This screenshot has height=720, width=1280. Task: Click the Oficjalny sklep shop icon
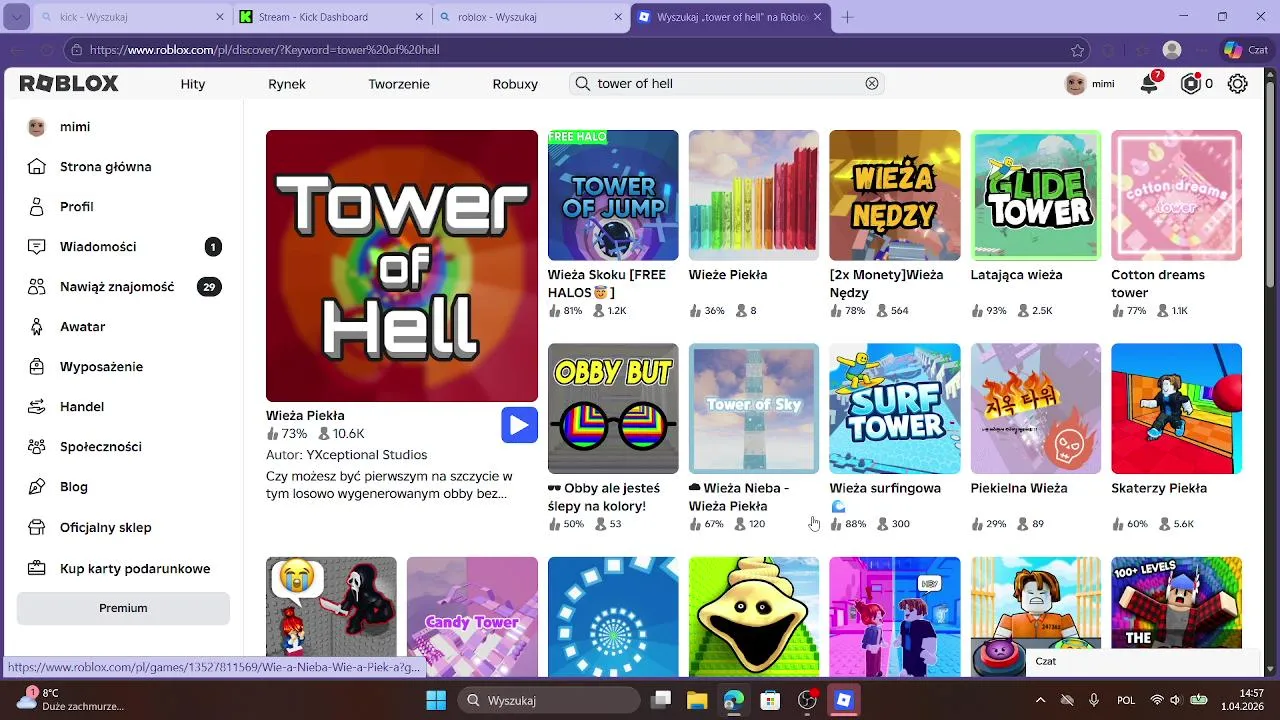tap(37, 528)
